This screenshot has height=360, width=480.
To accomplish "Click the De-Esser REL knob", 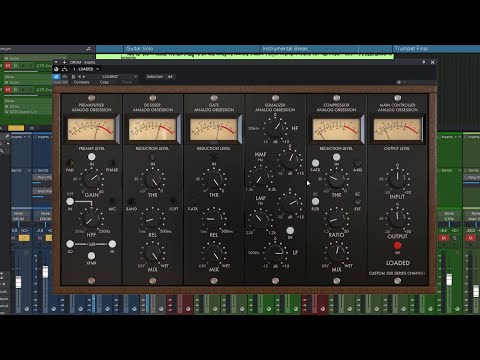I will (x=153, y=219).
